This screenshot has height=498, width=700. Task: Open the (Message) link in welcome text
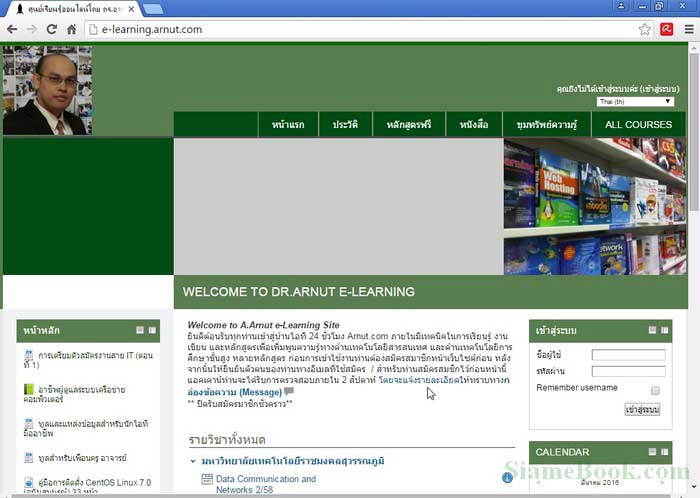point(260,392)
